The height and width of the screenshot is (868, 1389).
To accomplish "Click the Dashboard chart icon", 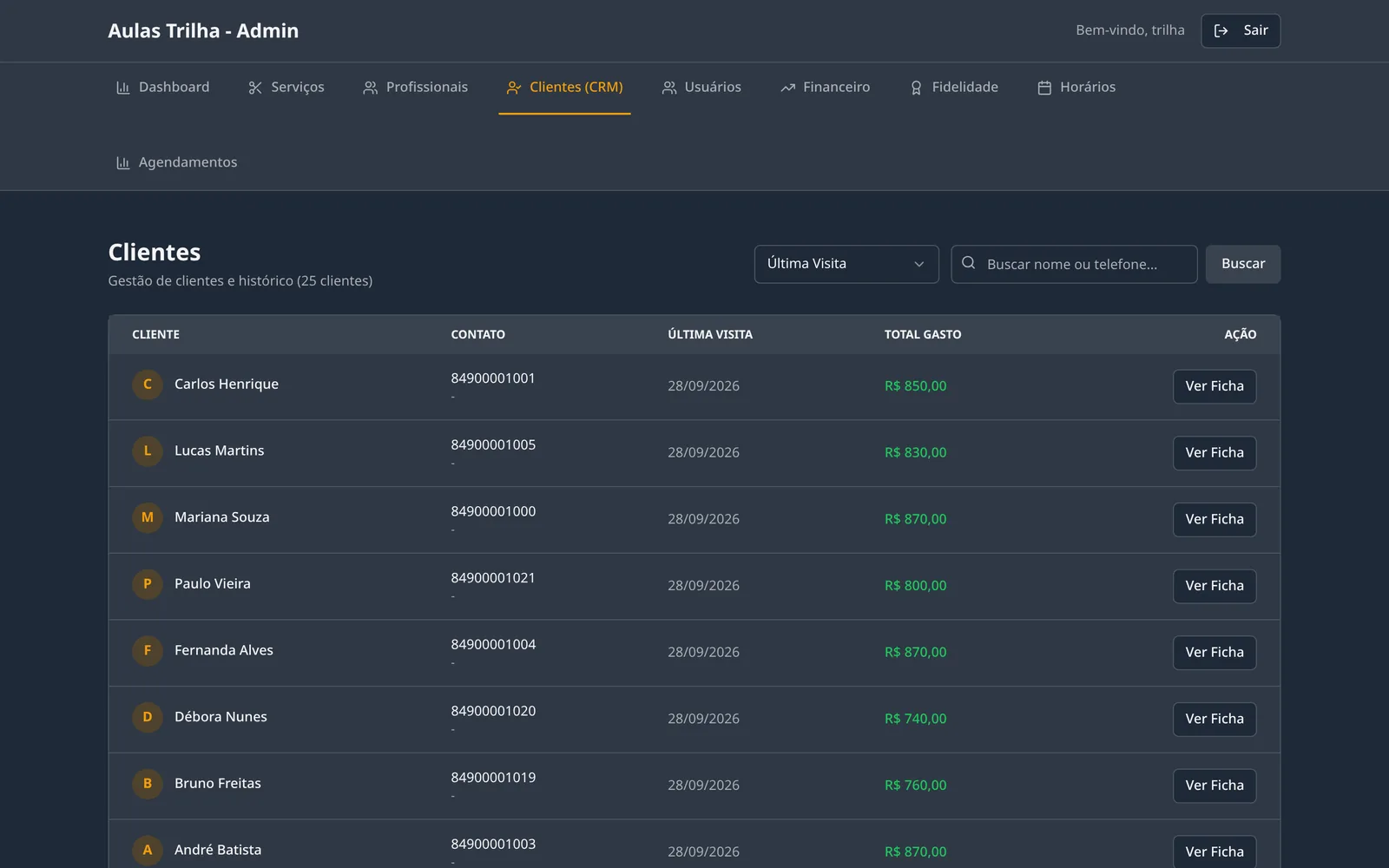I will pyautogui.click(x=122, y=88).
